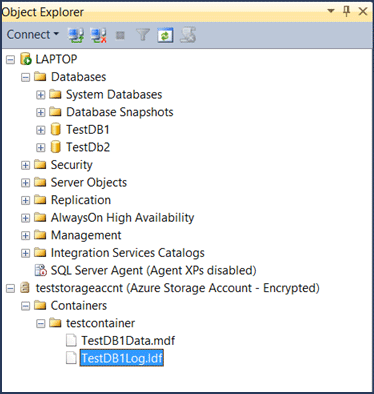Click the Management folder icon
This screenshot has width=374, height=394.
click(40, 235)
